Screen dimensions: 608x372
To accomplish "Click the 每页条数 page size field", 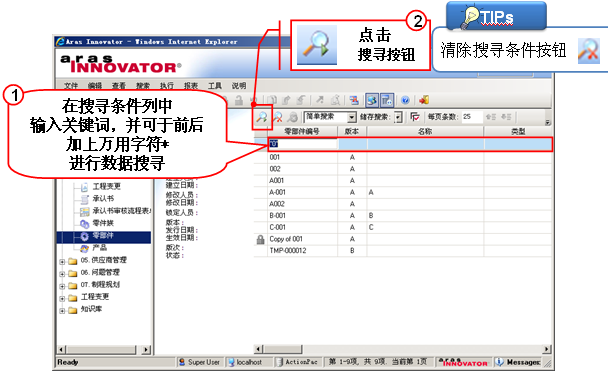I will tap(472, 117).
